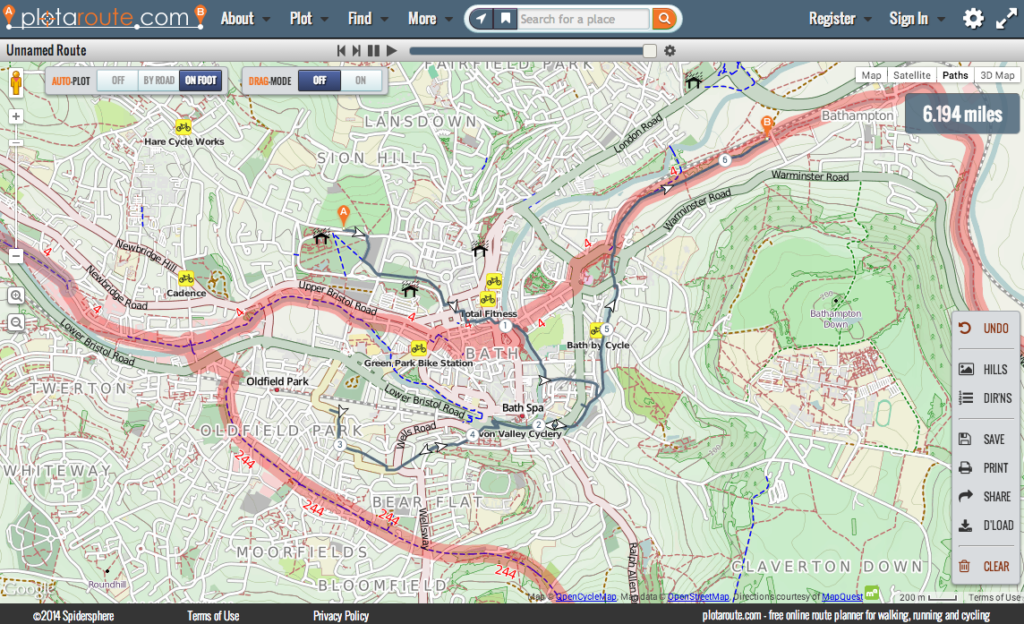Click the Unnamed Route title

click(x=46, y=50)
